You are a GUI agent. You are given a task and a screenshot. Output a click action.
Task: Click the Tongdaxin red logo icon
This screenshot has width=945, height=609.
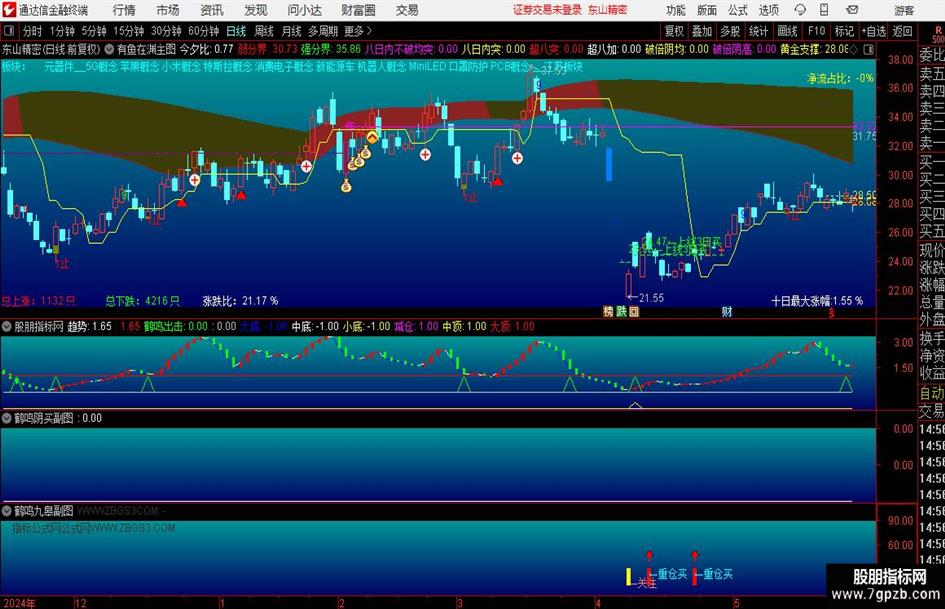pyautogui.click(x=8, y=10)
